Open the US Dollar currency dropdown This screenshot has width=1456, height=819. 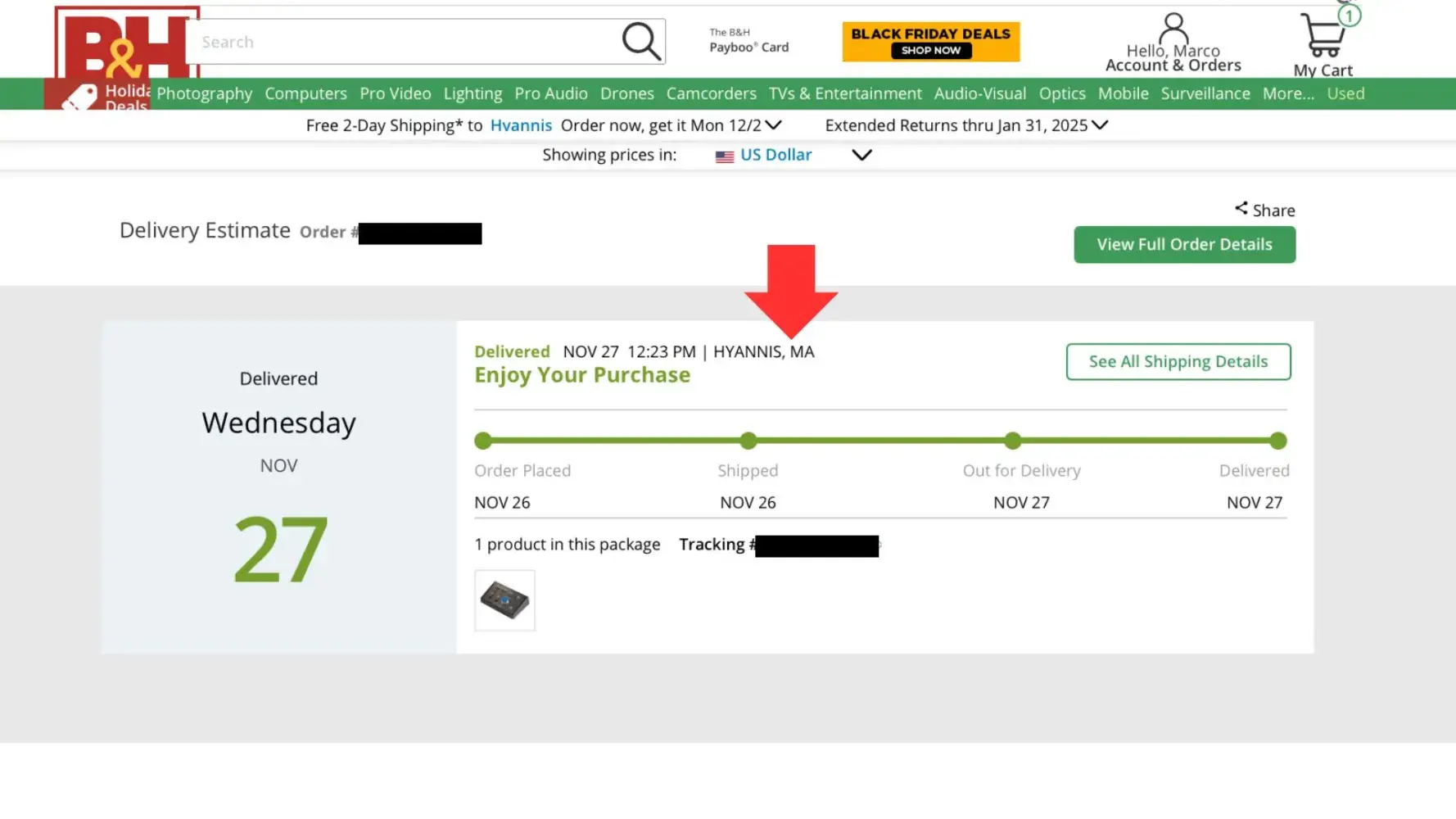click(861, 156)
